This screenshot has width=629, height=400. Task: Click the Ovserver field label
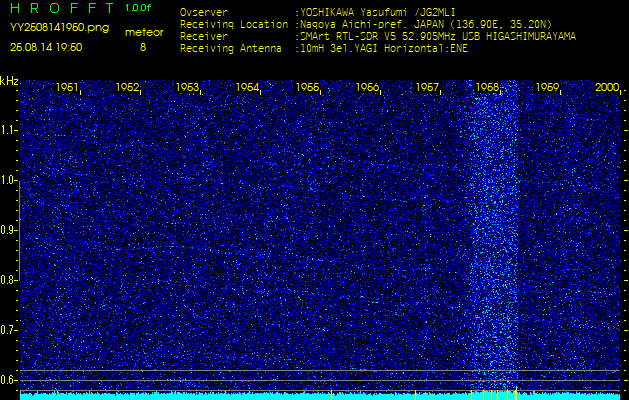pyautogui.click(x=204, y=12)
